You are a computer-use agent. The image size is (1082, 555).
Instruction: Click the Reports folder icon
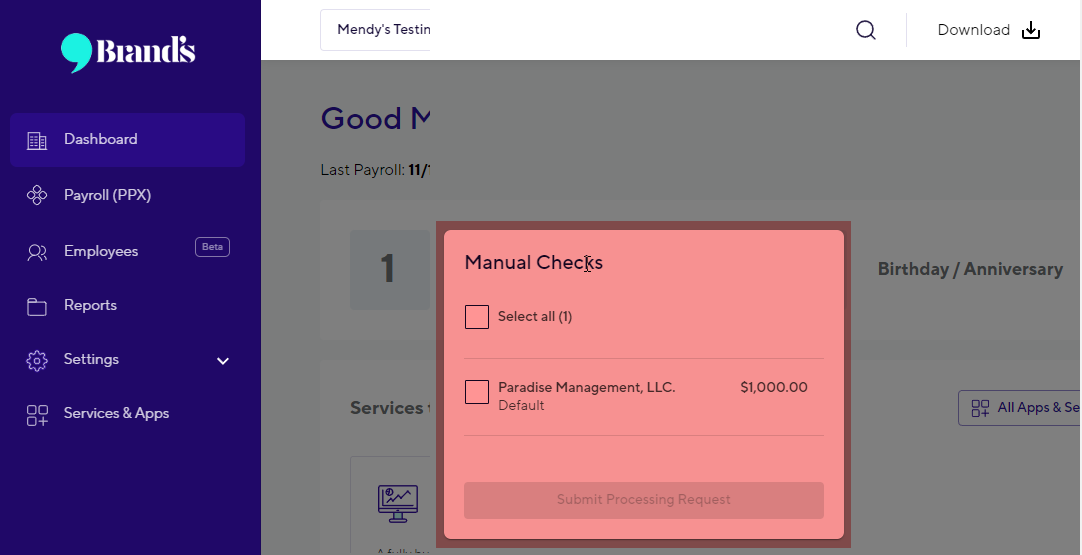click(x=37, y=306)
